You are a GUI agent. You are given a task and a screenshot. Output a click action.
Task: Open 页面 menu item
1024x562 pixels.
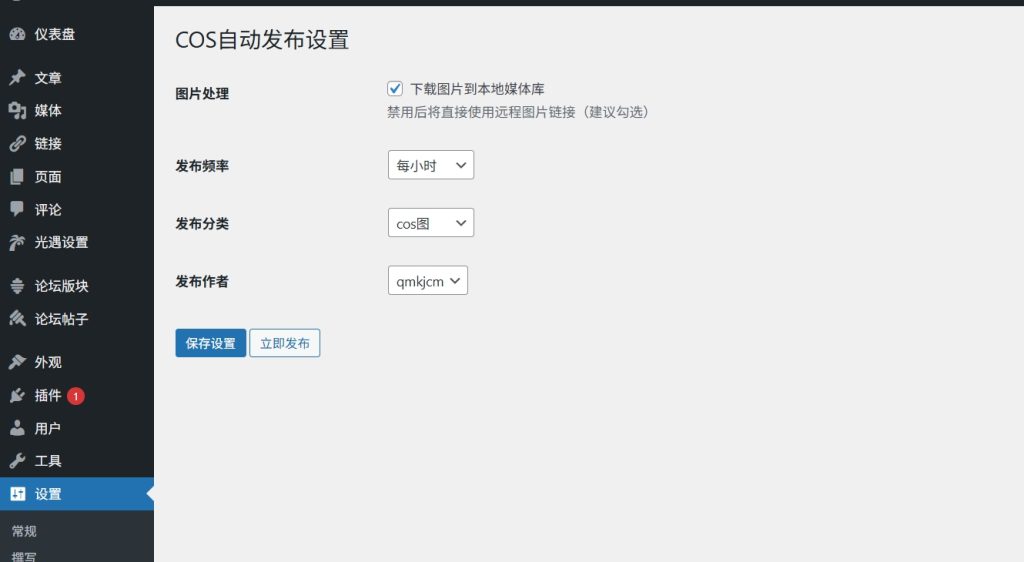[x=76, y=176]
